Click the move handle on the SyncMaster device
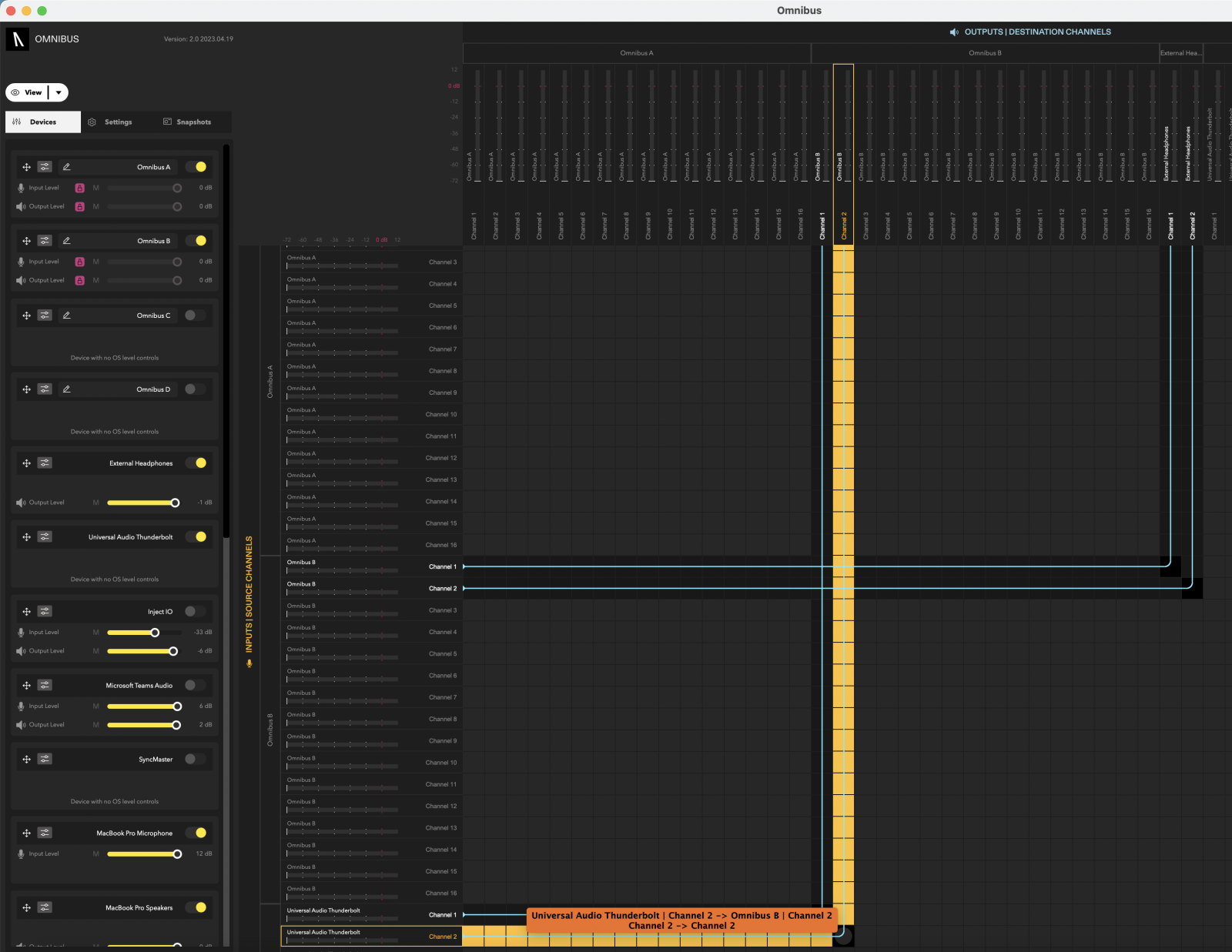The image size is (1232, 952). click(26, 759)
